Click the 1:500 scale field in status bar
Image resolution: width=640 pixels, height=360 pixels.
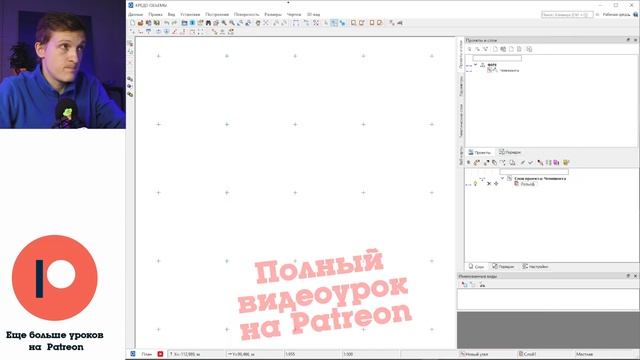pos(371,354)
